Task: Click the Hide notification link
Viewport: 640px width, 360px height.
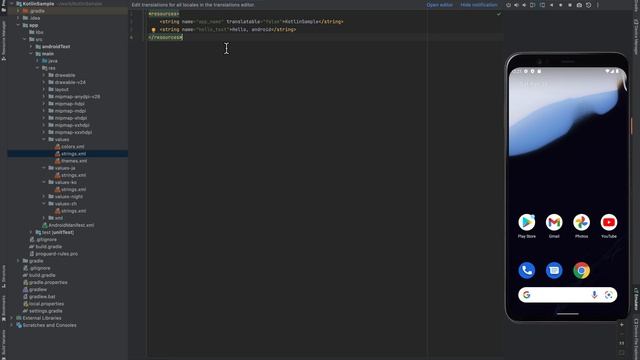Action: pyautogui.click(x=479, y=5)
